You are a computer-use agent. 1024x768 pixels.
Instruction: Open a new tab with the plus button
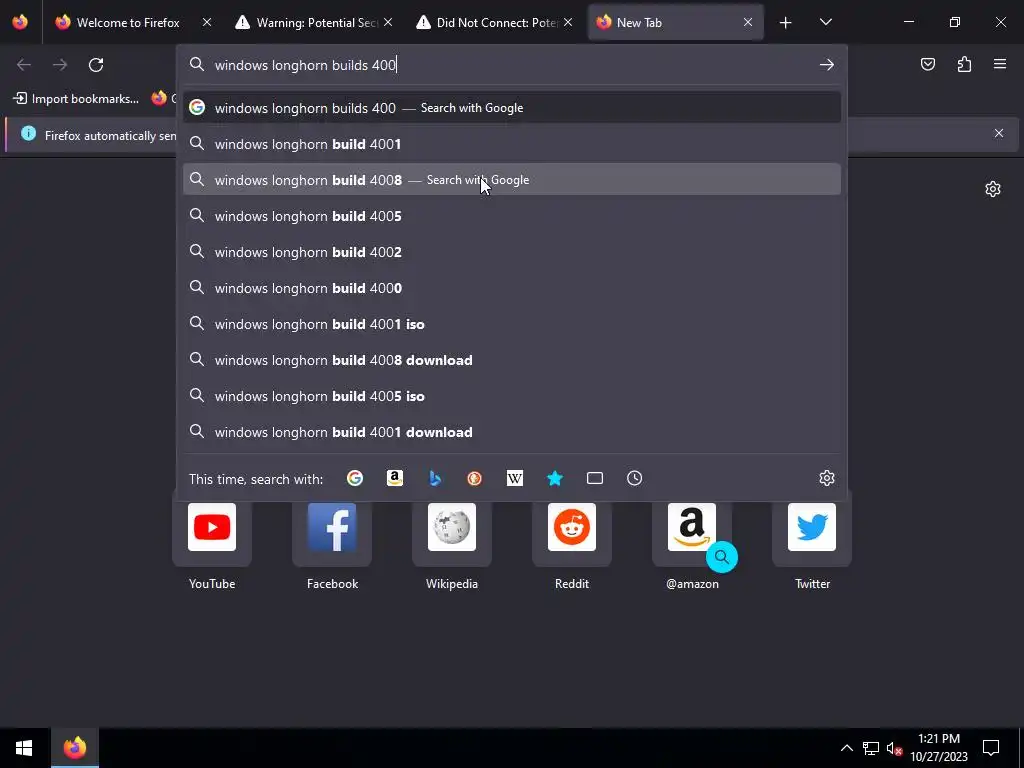(786, 23)
